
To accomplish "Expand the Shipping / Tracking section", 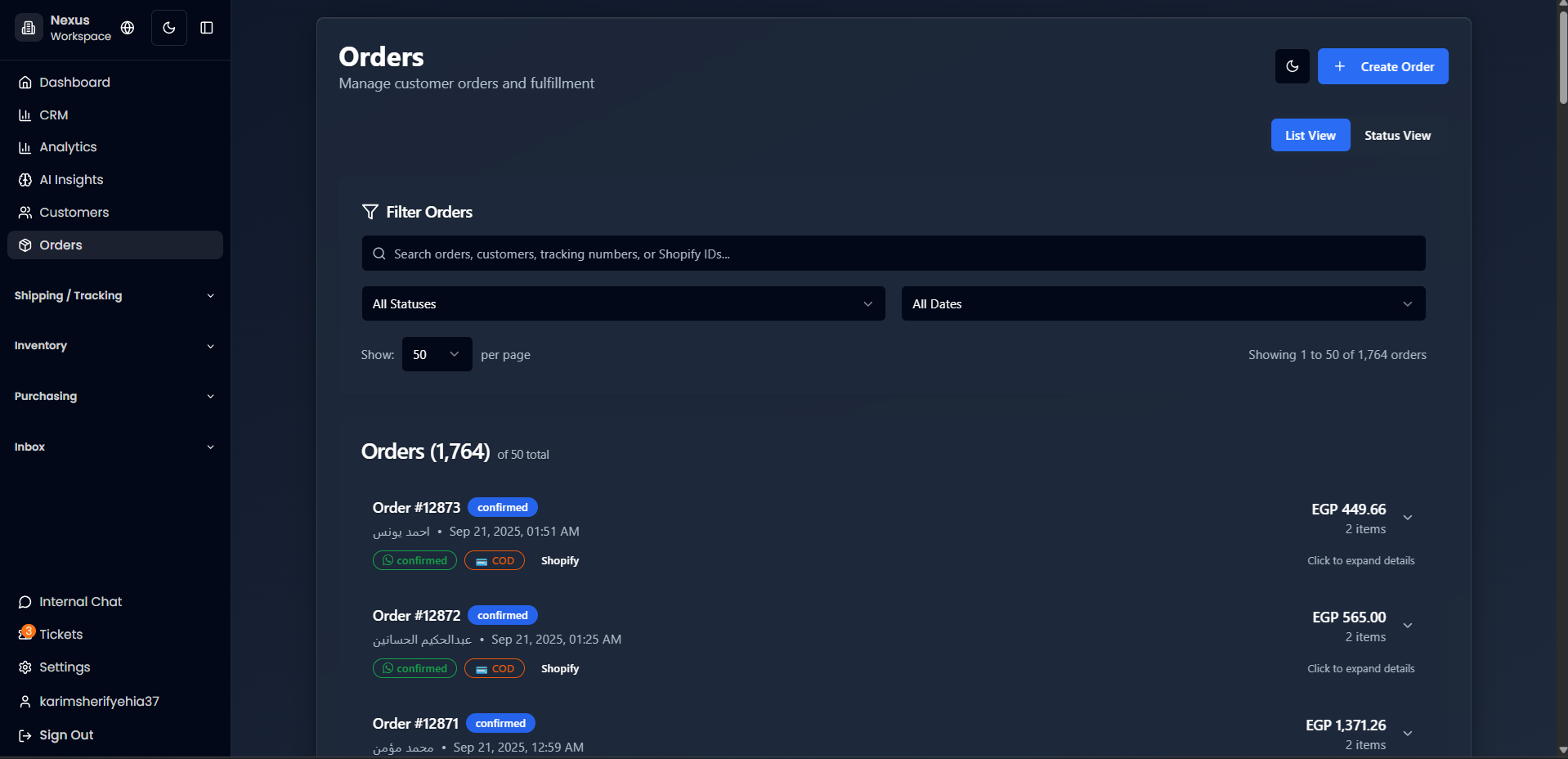I will click(114, 295).
